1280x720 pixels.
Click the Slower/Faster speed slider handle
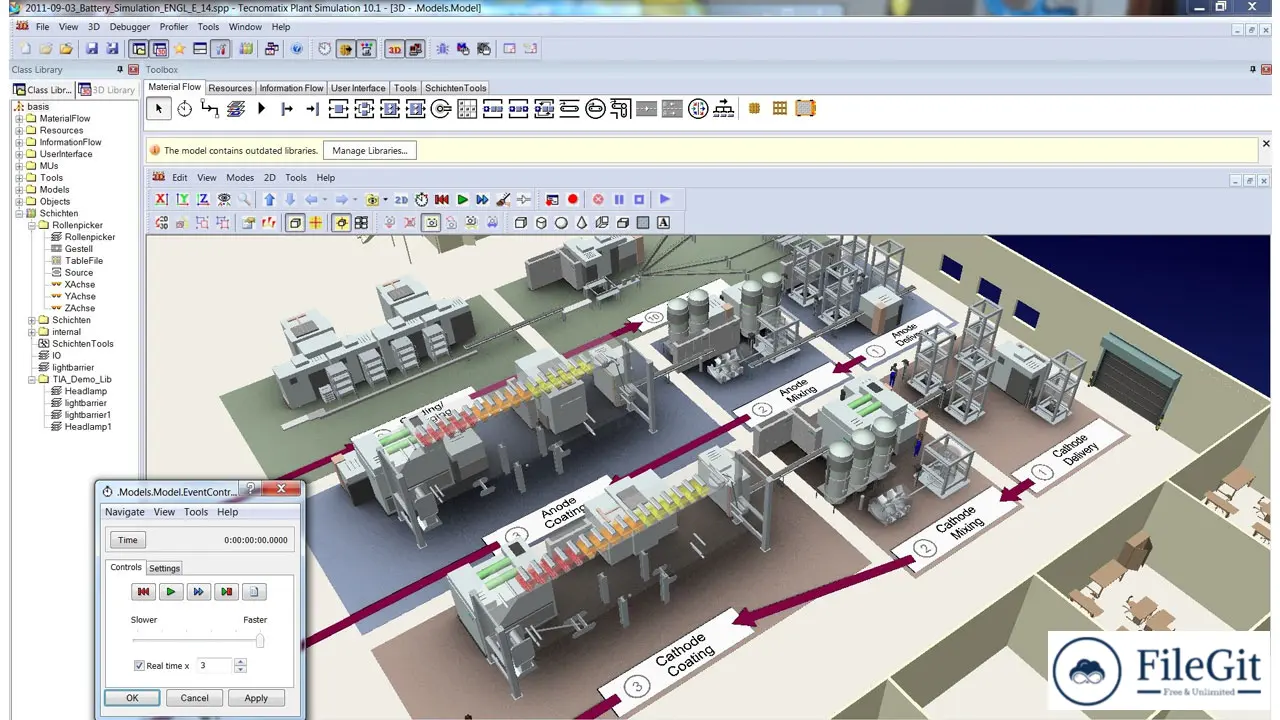pos(260,641)
